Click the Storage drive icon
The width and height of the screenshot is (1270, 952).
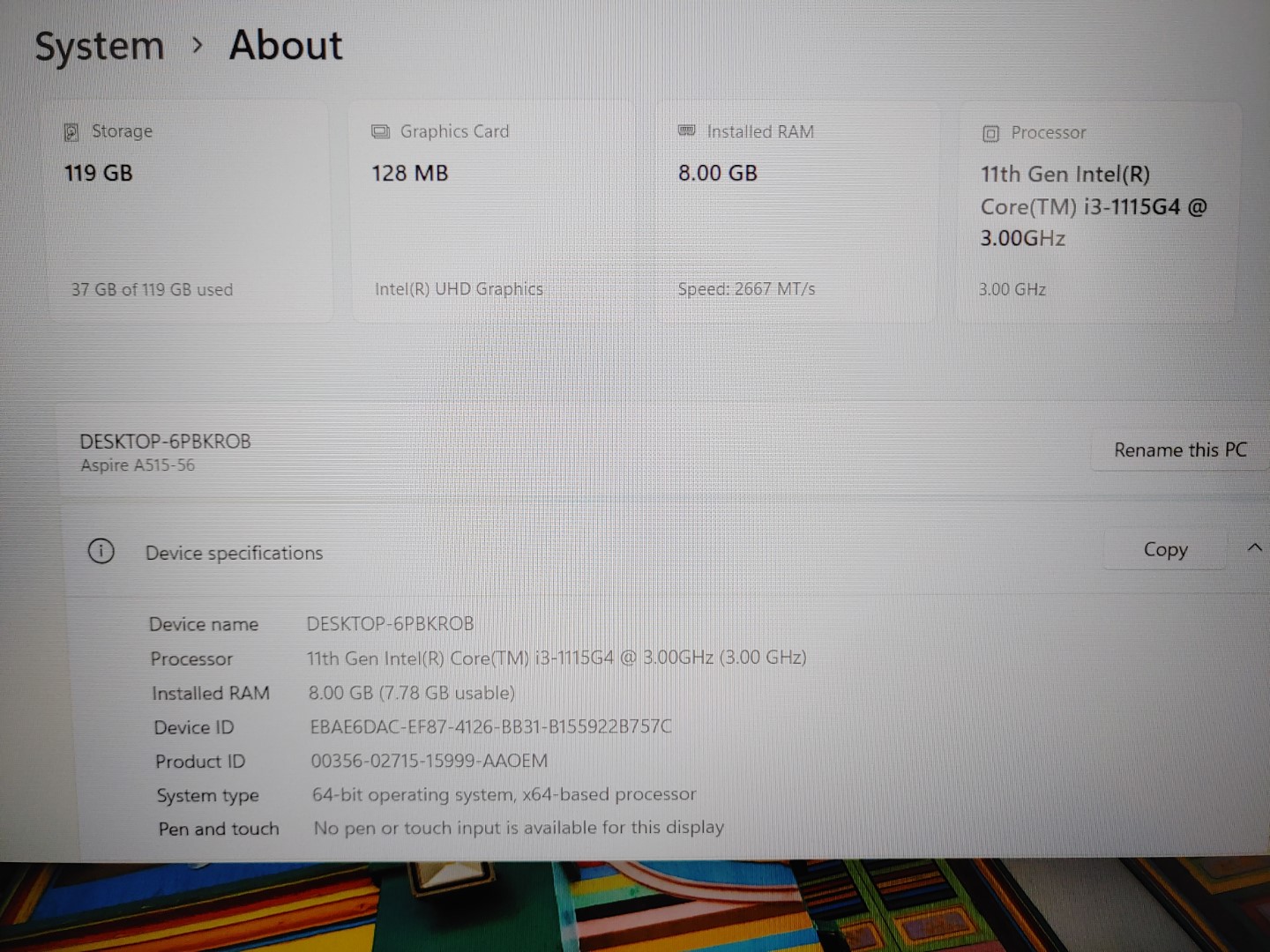point(71,131)
